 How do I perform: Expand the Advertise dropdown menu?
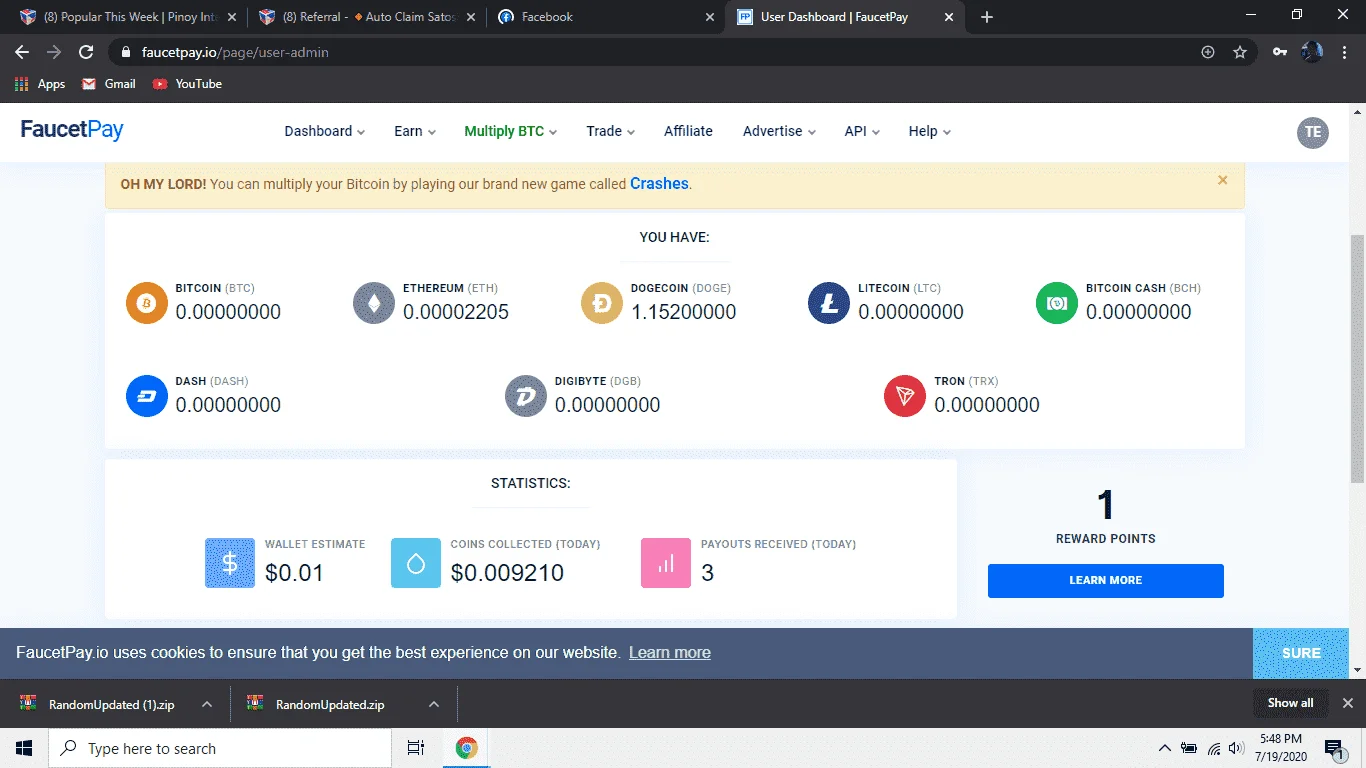click(779, 132)
